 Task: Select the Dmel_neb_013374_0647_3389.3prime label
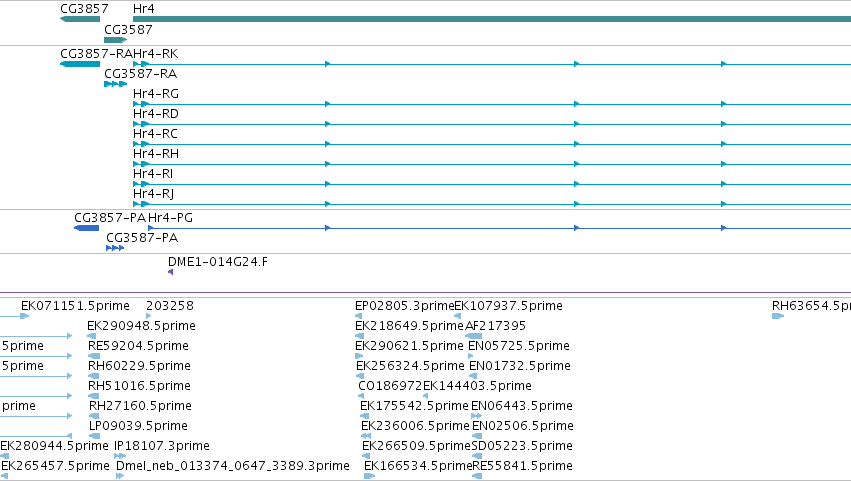233,466
